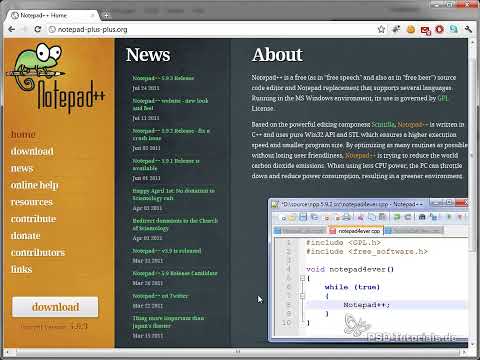Image resolution: width=480 pixels, height=360 pixels.
Task: Open news item website new look and feel
Action: point(170,104)
